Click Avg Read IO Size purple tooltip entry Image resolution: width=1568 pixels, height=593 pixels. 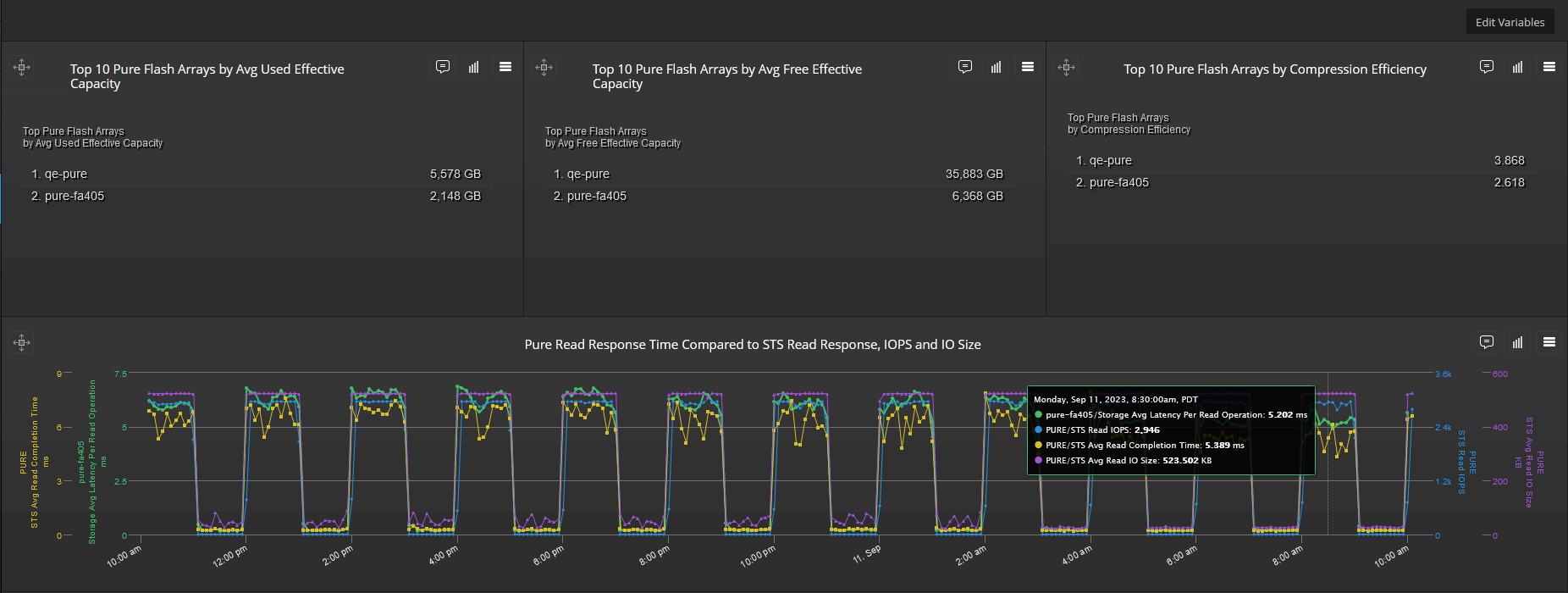(x=1124, y=461)
